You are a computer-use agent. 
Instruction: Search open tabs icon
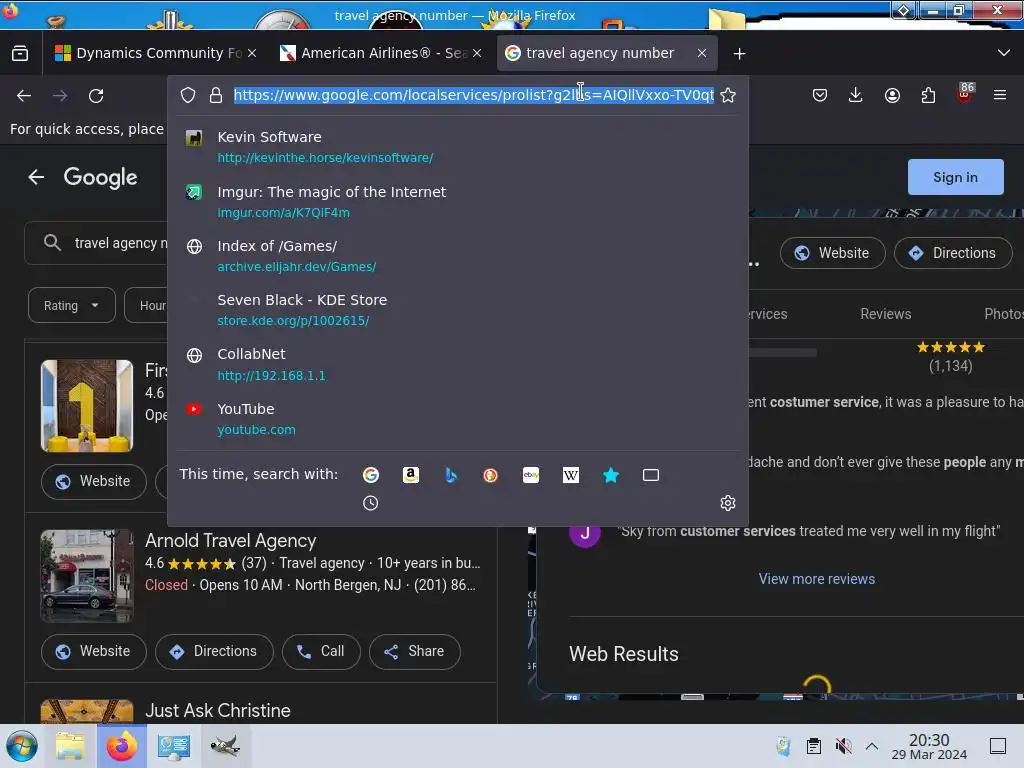coord(651,475)
